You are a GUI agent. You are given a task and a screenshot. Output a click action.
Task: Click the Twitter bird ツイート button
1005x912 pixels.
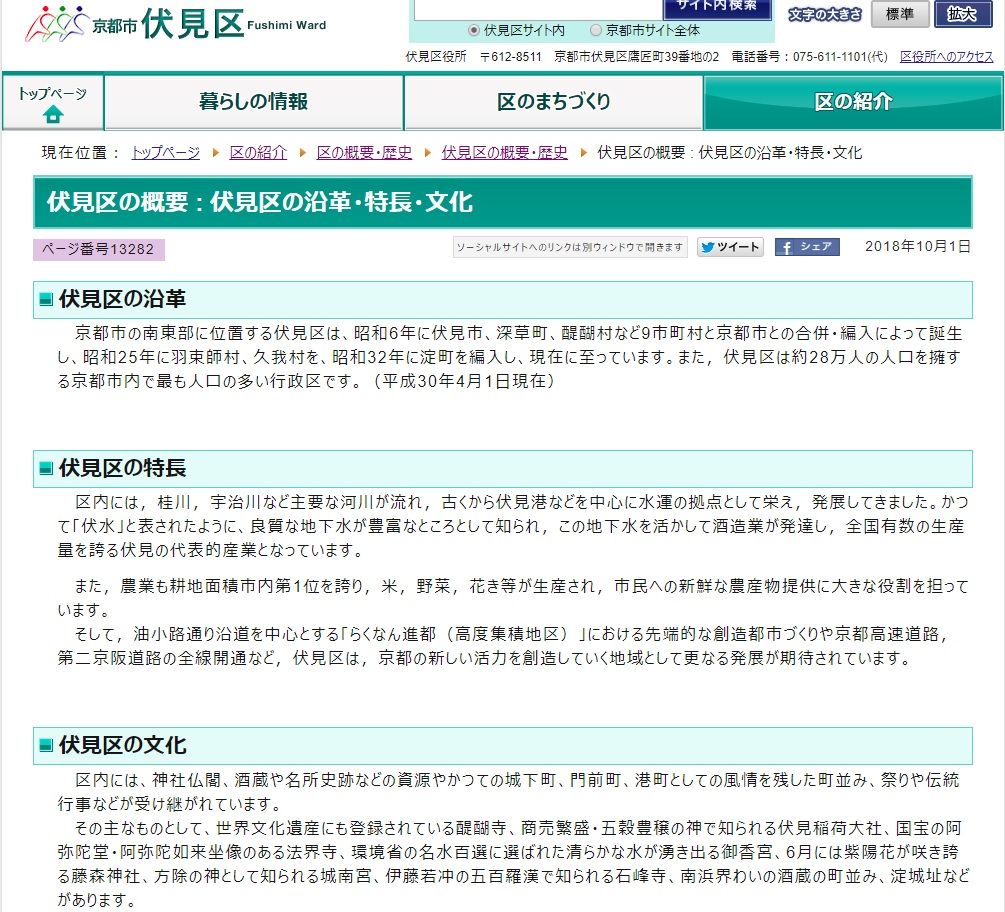[x=730, y=247]
